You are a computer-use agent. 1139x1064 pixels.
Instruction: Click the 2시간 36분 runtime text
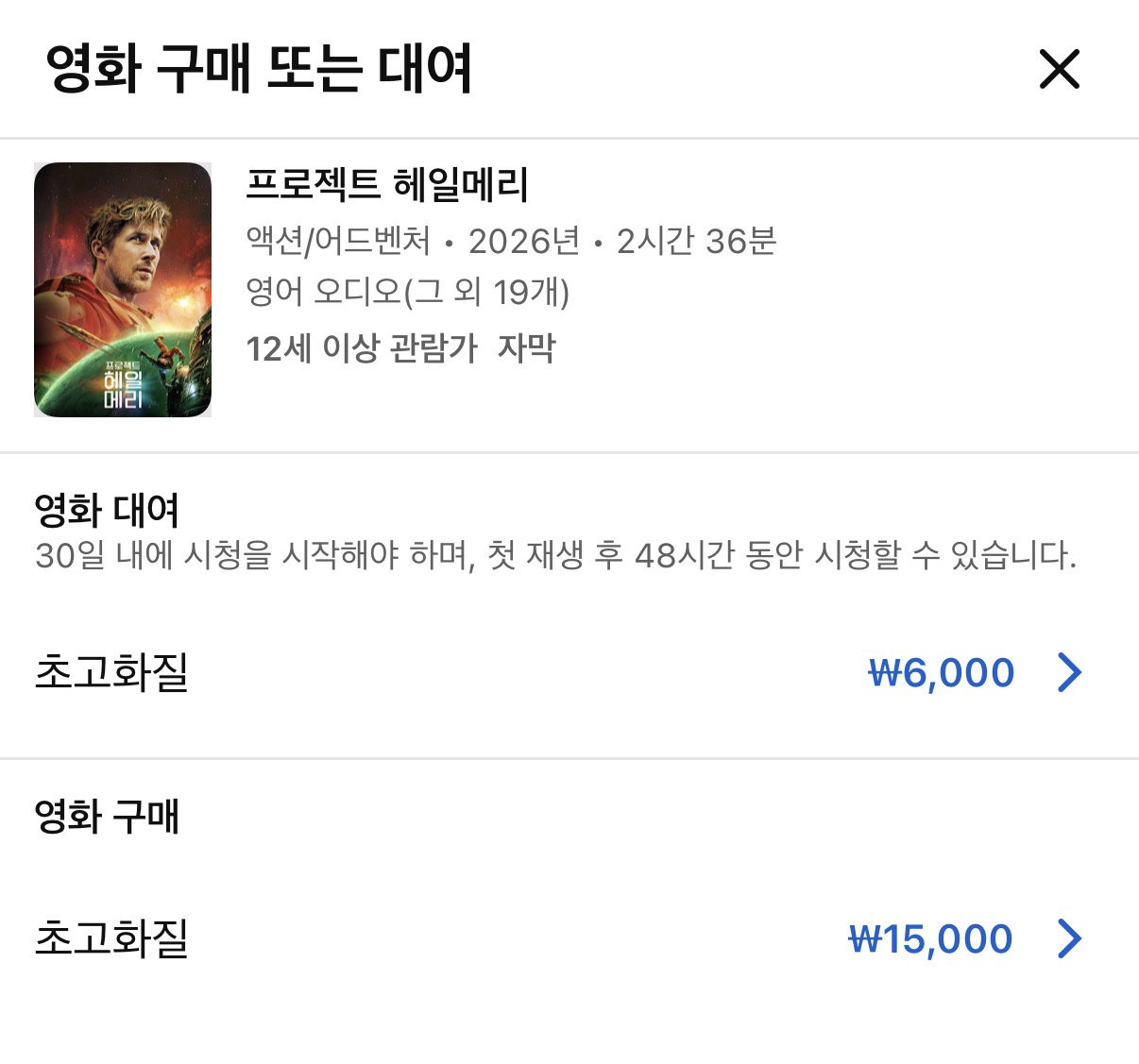[x=697, y=241]
